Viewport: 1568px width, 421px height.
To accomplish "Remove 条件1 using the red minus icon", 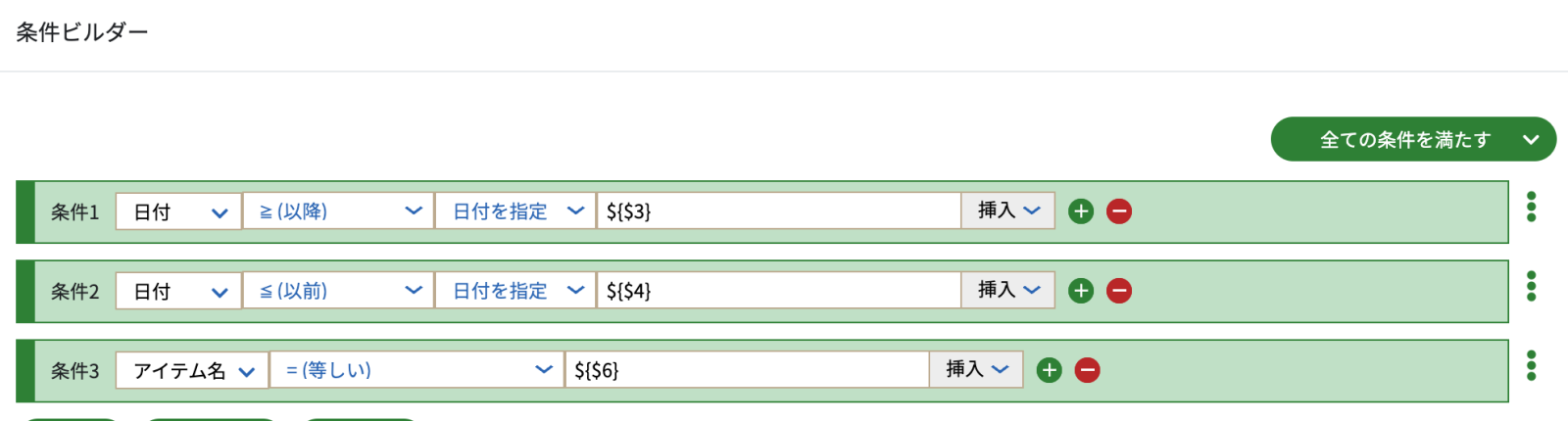I will pyautogui.click(x=1119, y=211).
